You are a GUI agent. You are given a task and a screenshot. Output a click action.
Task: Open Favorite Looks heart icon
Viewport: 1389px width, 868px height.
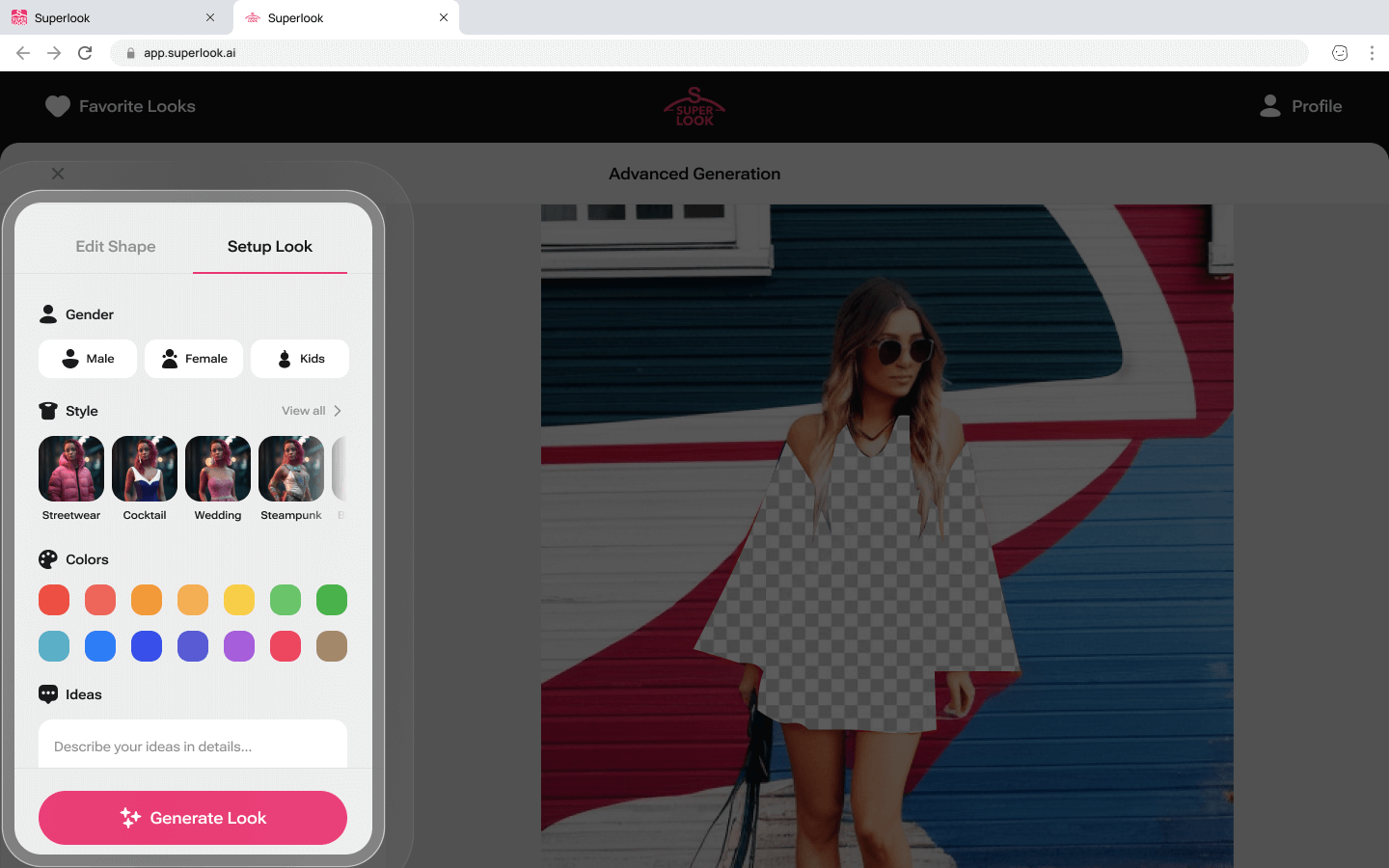click(x=58, y=106)
